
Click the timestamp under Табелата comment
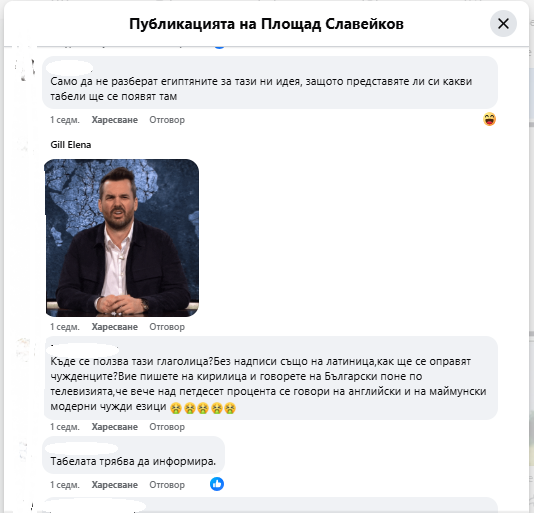(65, 485)
